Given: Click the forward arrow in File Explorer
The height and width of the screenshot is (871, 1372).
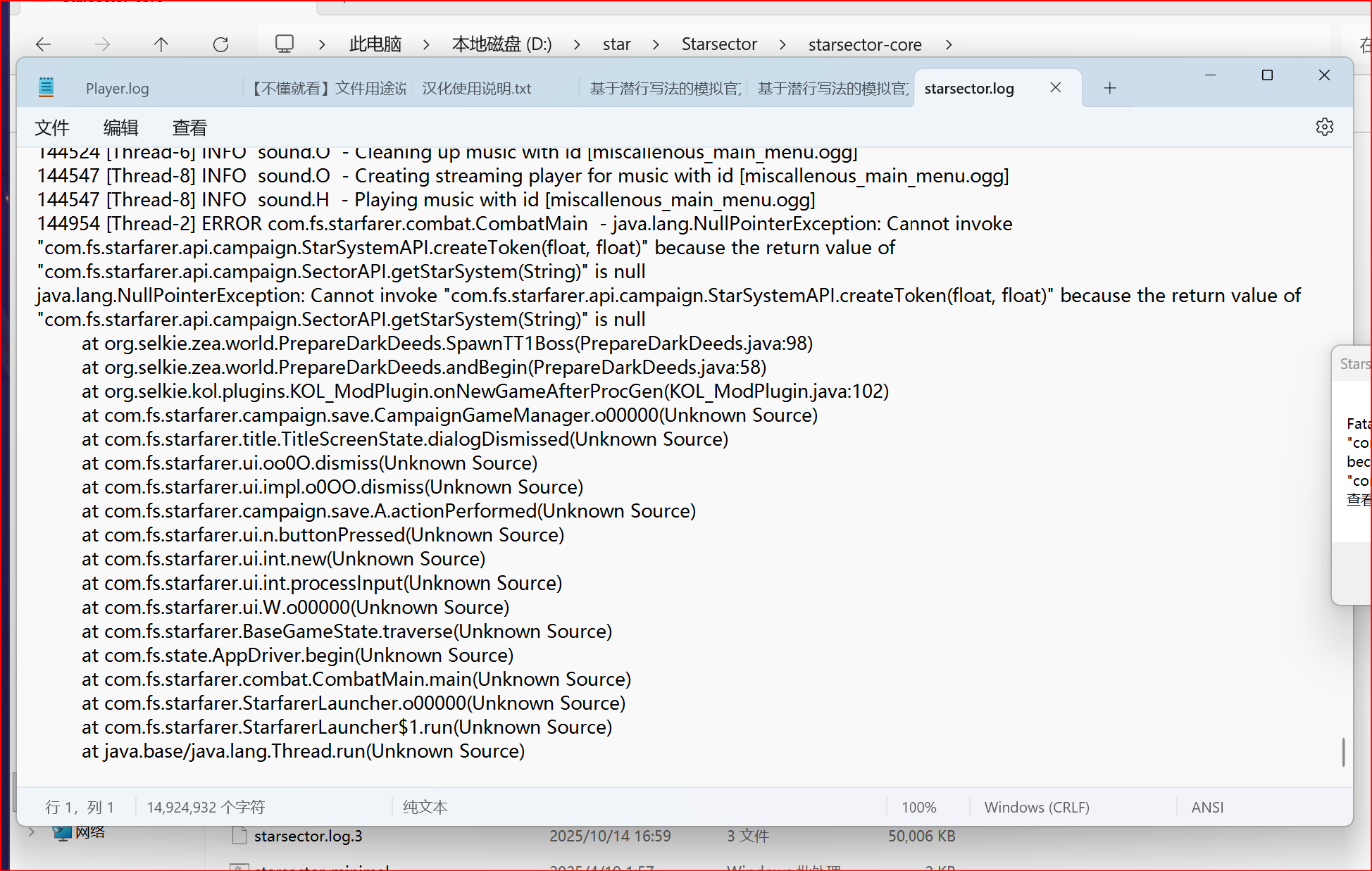Looking at the screenshot, I should point(102,44).
